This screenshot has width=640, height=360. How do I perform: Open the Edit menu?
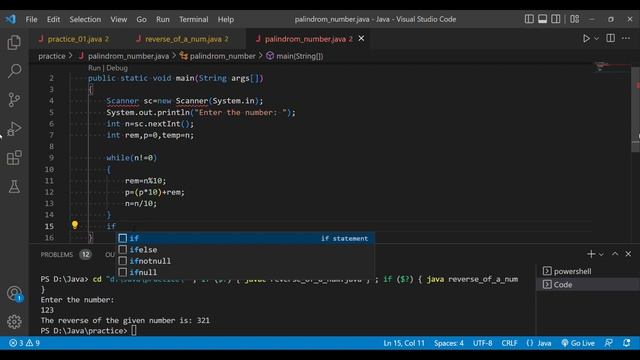coord(53,19)
